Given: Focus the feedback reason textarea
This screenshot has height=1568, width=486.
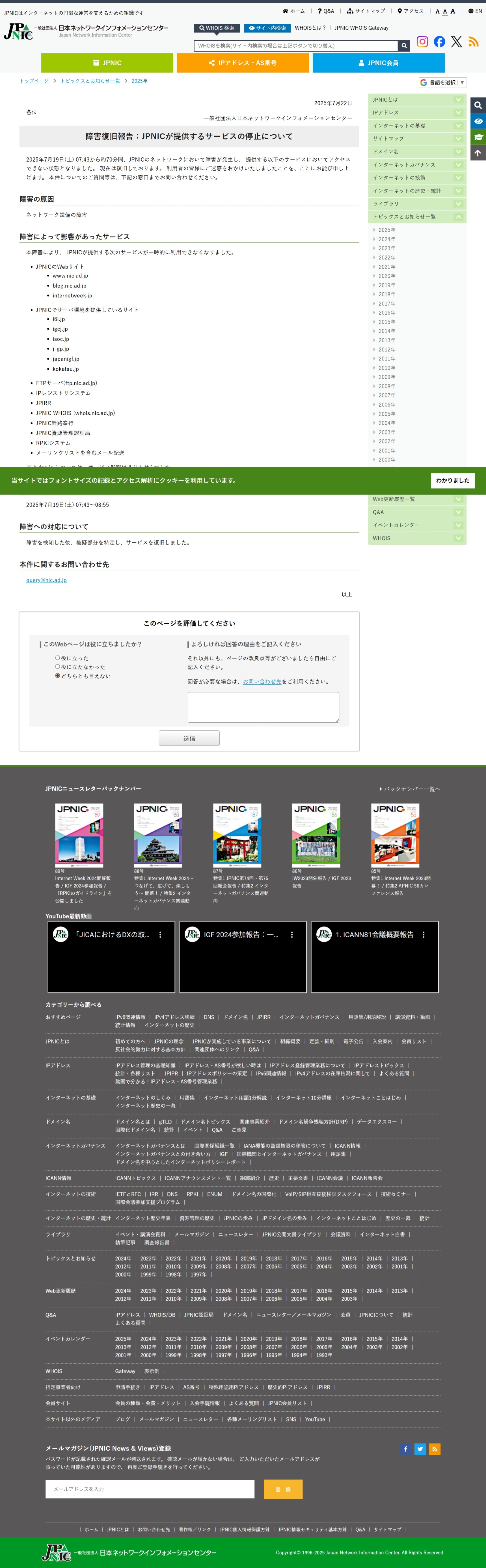Looking at the screenshot, I should 263,707.
